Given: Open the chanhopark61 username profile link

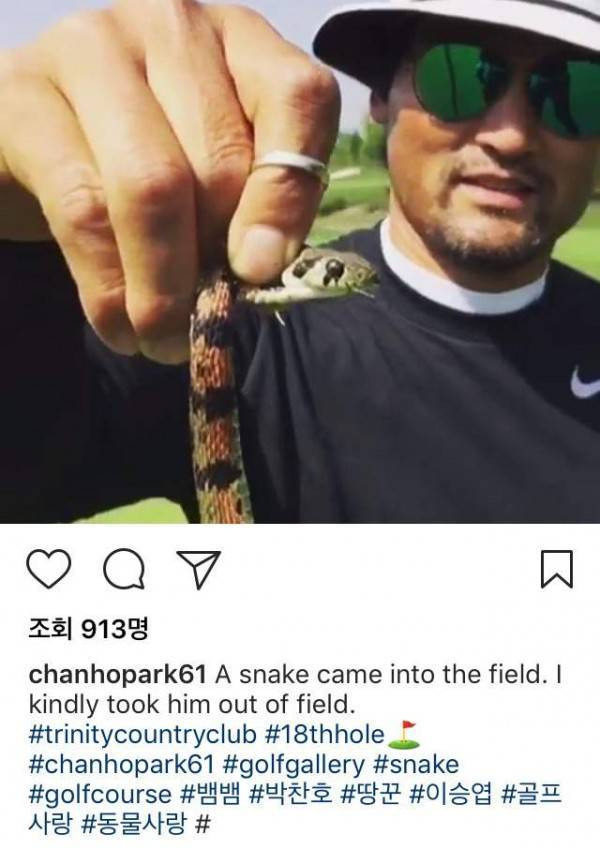Looking at the screenshot, I should 118,675.
